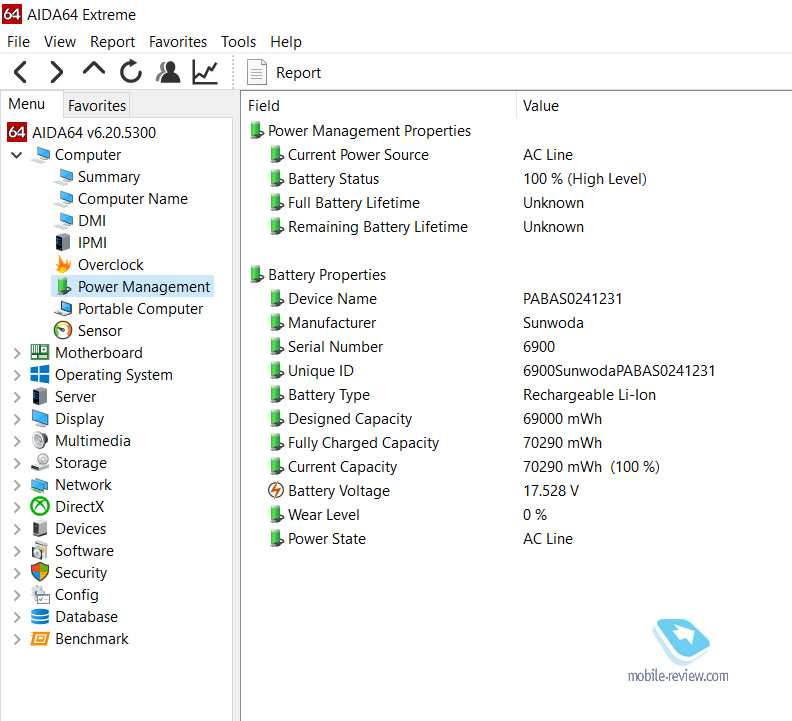
Task: Expand the Server tree node
Action: 17,397
